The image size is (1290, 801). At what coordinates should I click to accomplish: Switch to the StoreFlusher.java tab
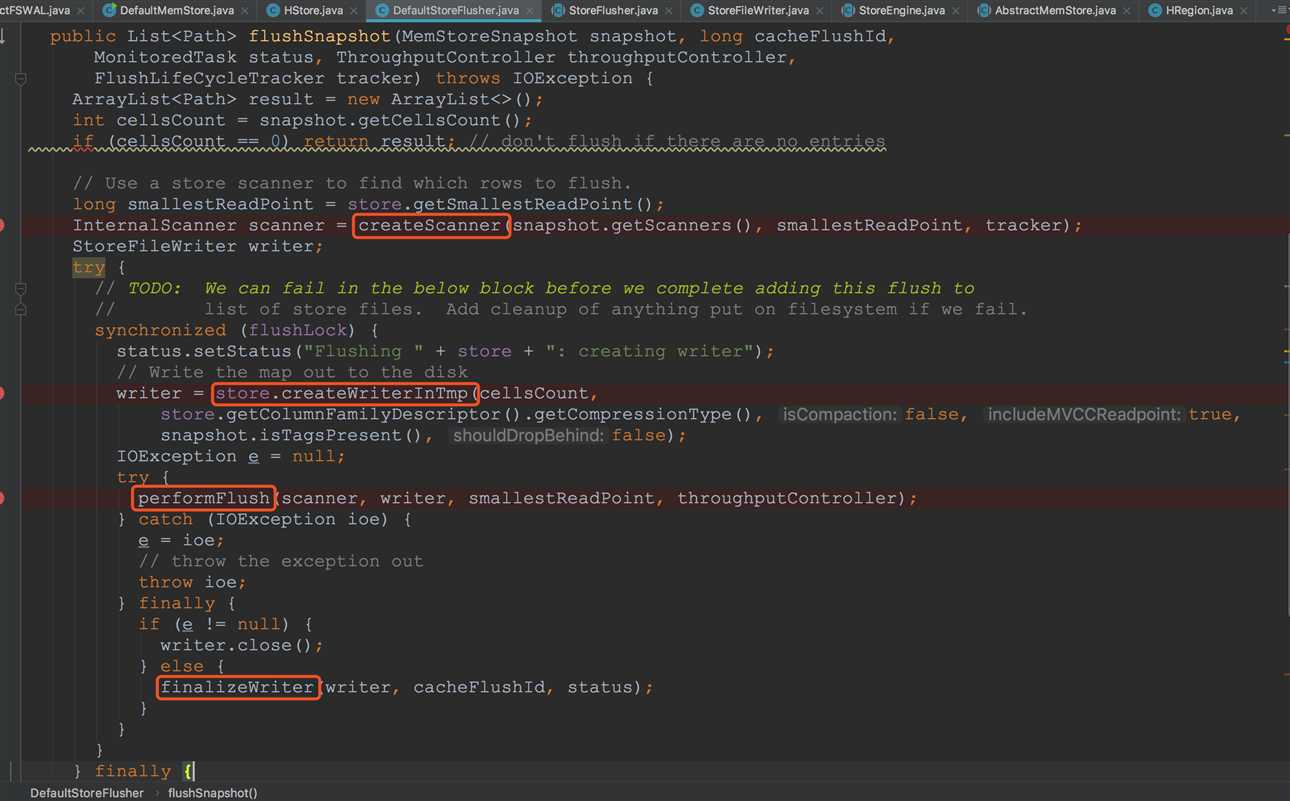pyautogui.click(x=612, y=10)
